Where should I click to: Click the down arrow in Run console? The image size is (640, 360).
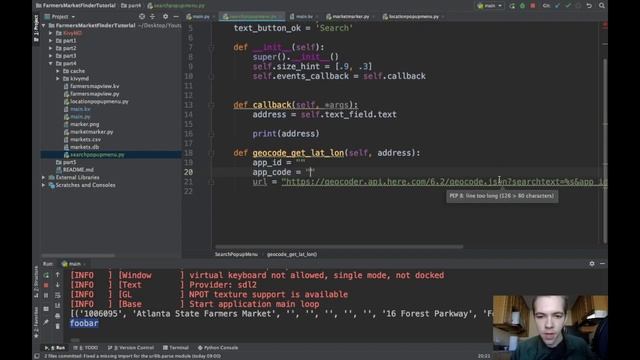coord(58,285)
